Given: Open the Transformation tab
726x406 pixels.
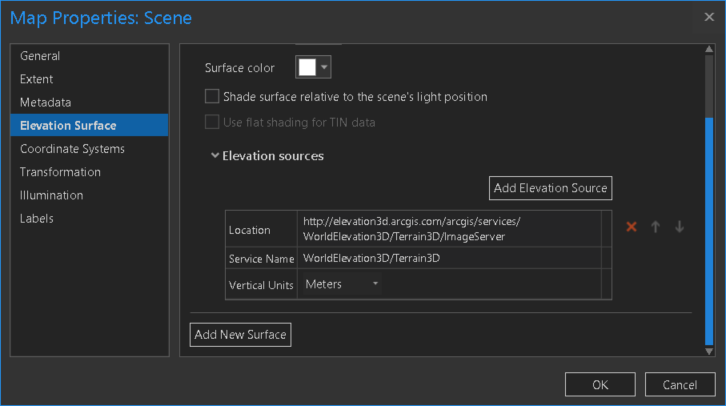Looking at the screenshot, I should (x=60, y=172).
